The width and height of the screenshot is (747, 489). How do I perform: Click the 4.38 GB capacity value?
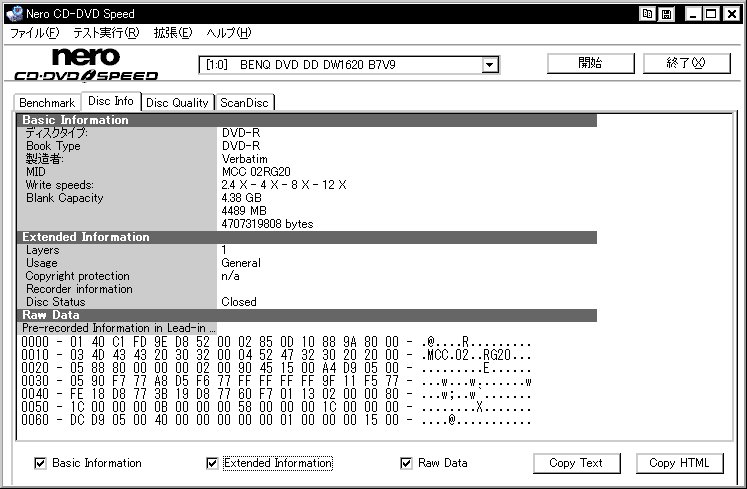[x=241, y=198]
